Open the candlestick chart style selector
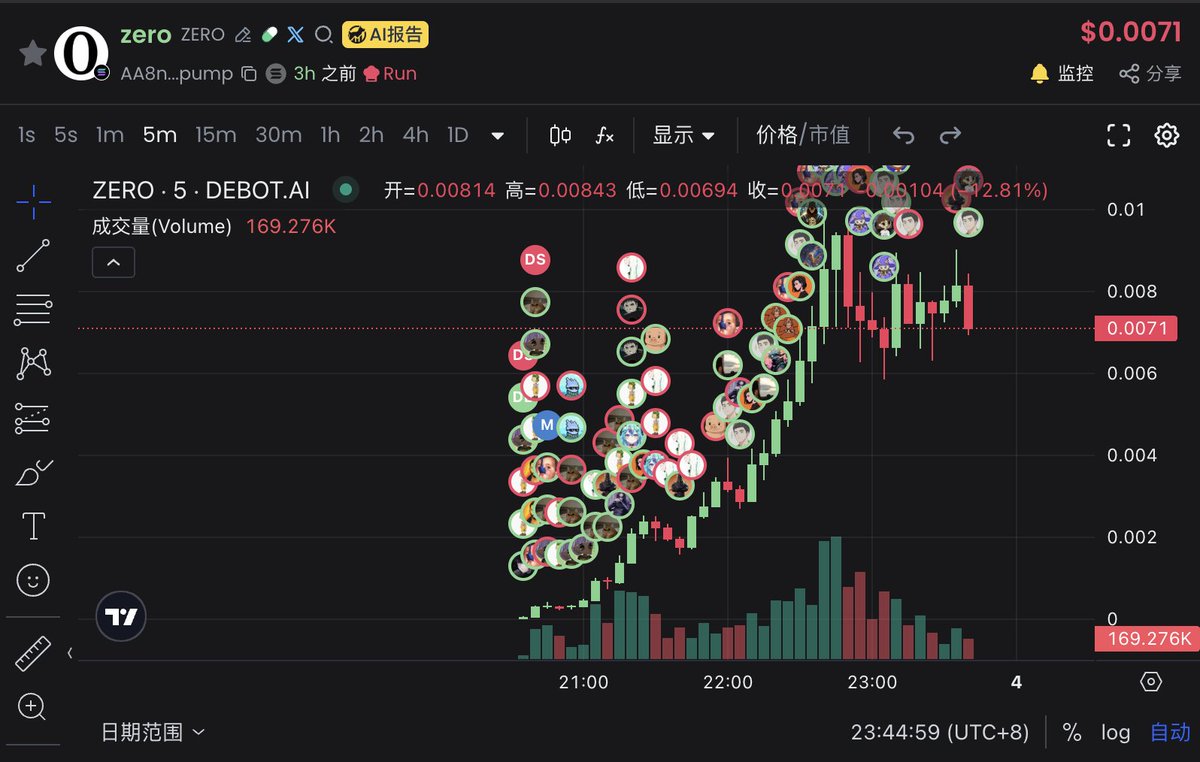Screen dimensions: 1200x762 pos(560,135)
